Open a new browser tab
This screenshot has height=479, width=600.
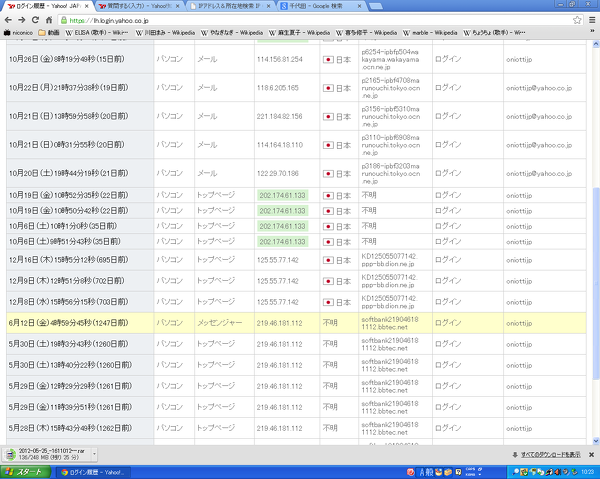(376, 6)
